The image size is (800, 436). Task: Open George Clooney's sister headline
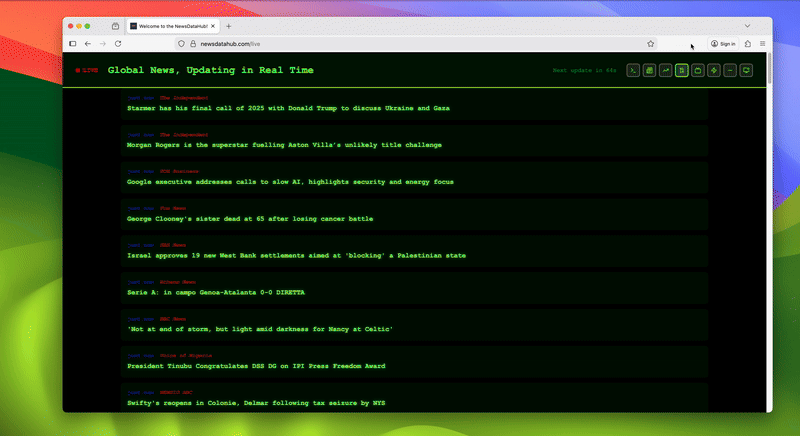(250, 219)
